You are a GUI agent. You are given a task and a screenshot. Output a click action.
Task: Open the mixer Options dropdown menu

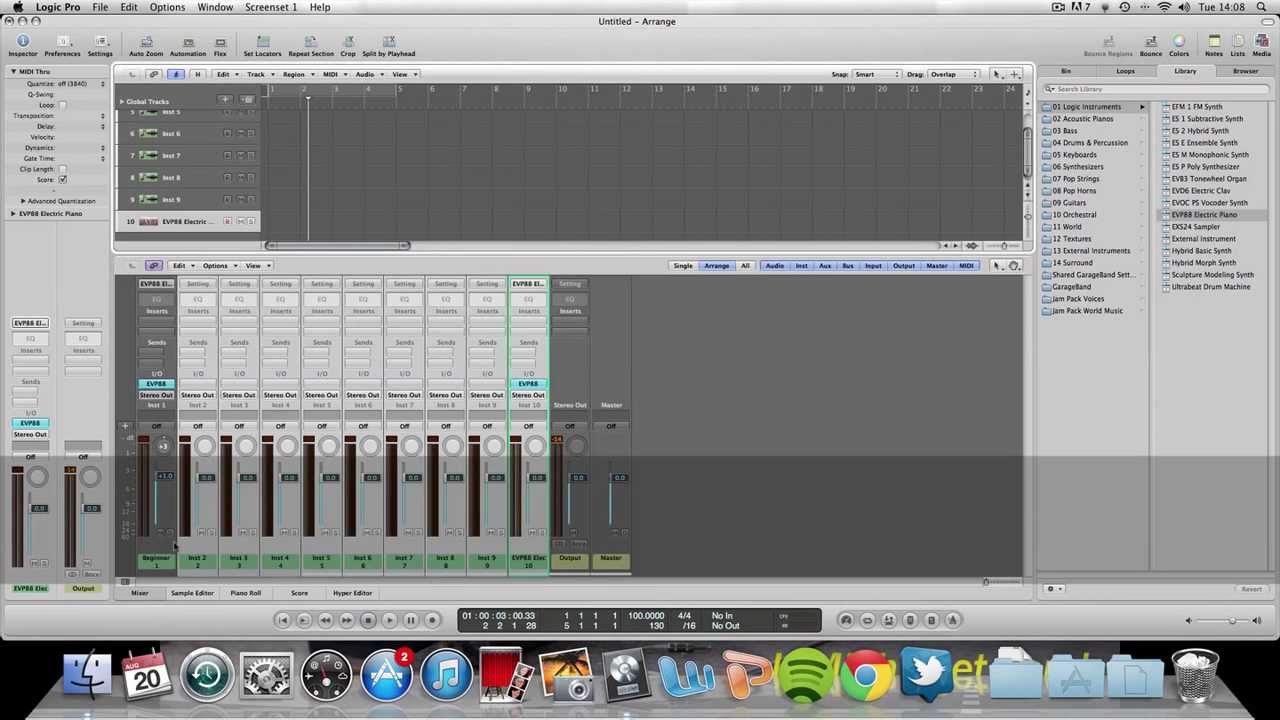coord(217,266)
